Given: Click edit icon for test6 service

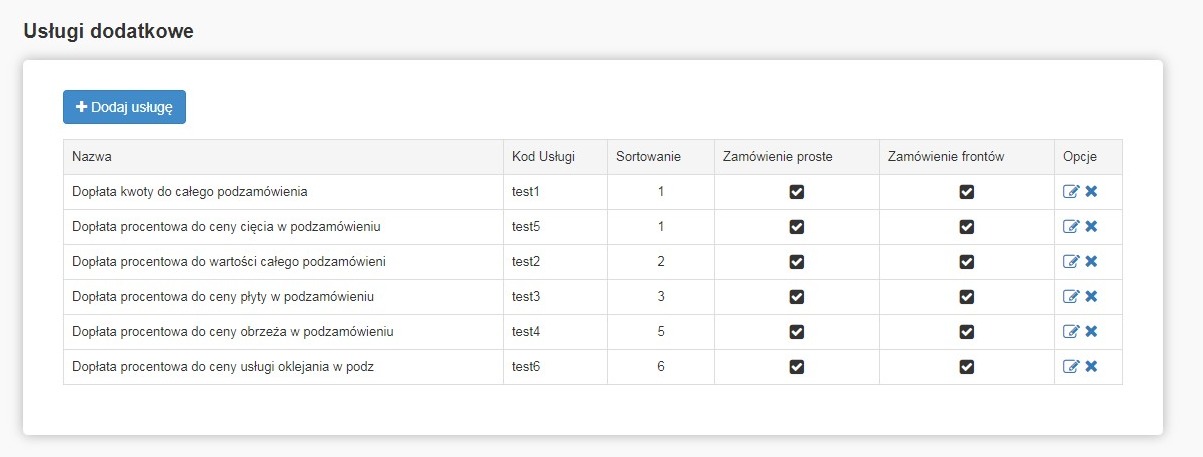Looking at the screenshot, I should (x=1071, y=367).
